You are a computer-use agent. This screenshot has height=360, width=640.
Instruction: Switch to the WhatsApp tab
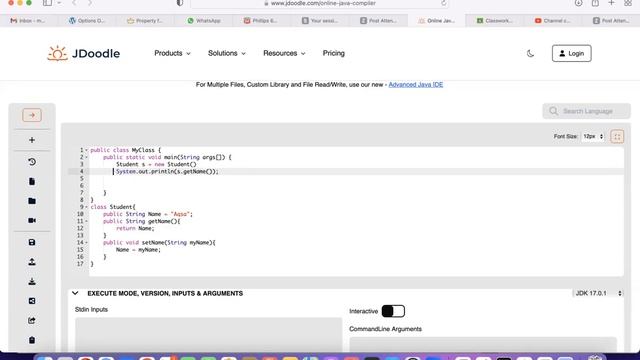point(204,20)
